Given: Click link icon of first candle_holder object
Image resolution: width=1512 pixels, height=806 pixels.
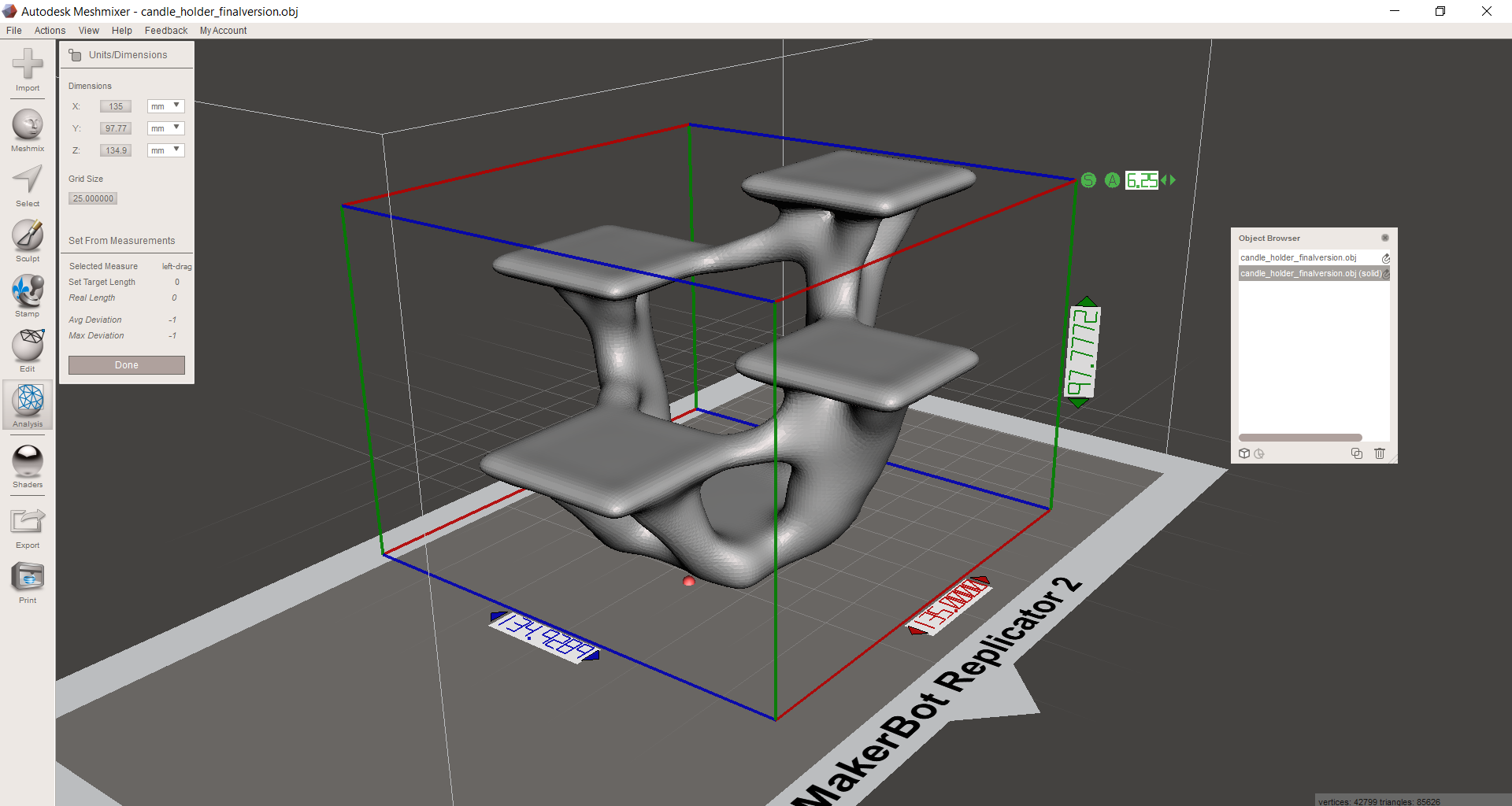Looking at the screenshot, I should 1385,258.
